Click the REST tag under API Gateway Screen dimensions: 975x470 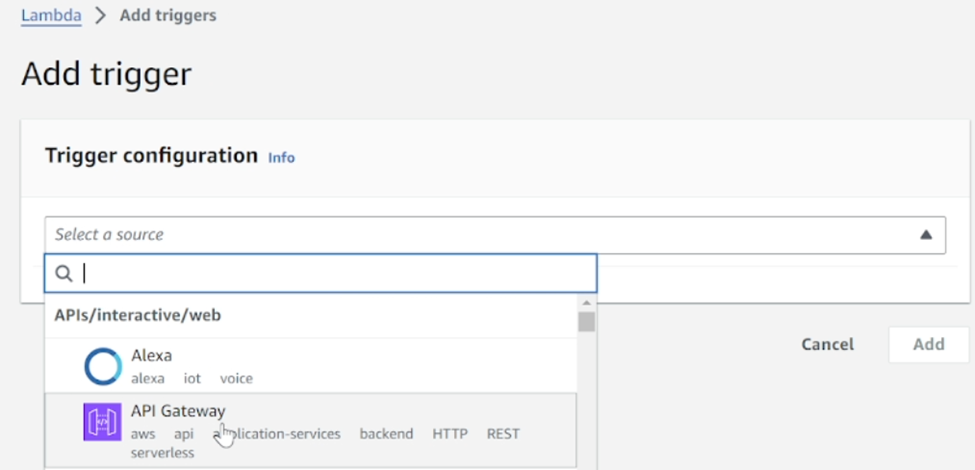point(503,434)
